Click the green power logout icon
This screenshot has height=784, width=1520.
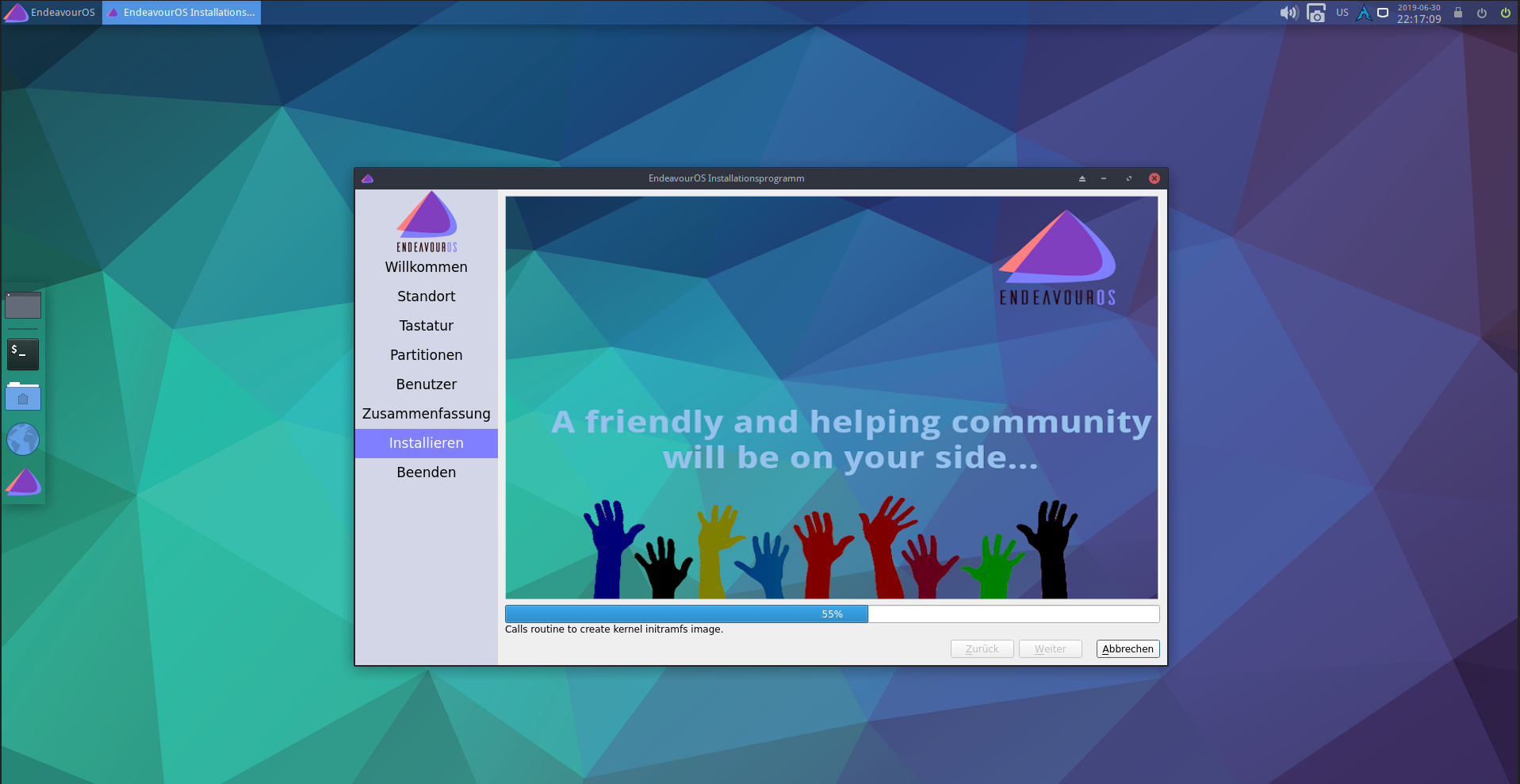1505,13
